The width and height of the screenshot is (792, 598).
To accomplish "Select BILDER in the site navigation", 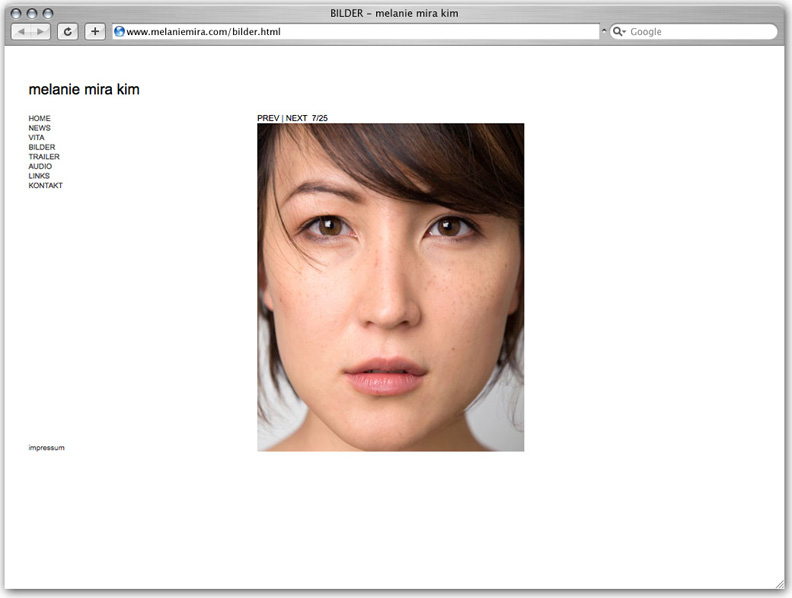I will (x=42, y=147).
